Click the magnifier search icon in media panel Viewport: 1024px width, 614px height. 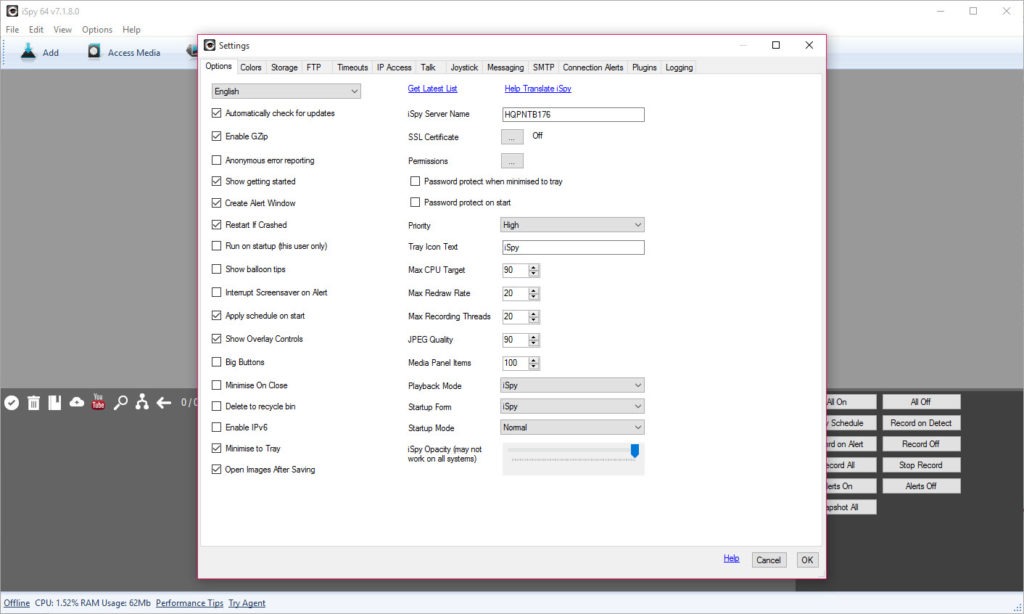(120, 402)
